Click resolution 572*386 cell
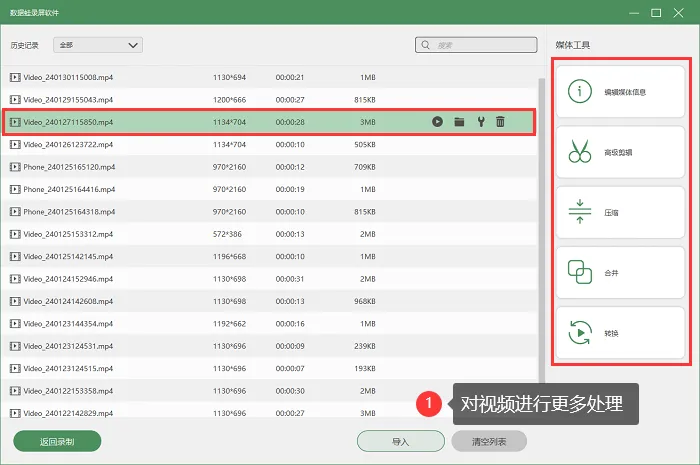700x465 pixels. (x=227, y=234)
